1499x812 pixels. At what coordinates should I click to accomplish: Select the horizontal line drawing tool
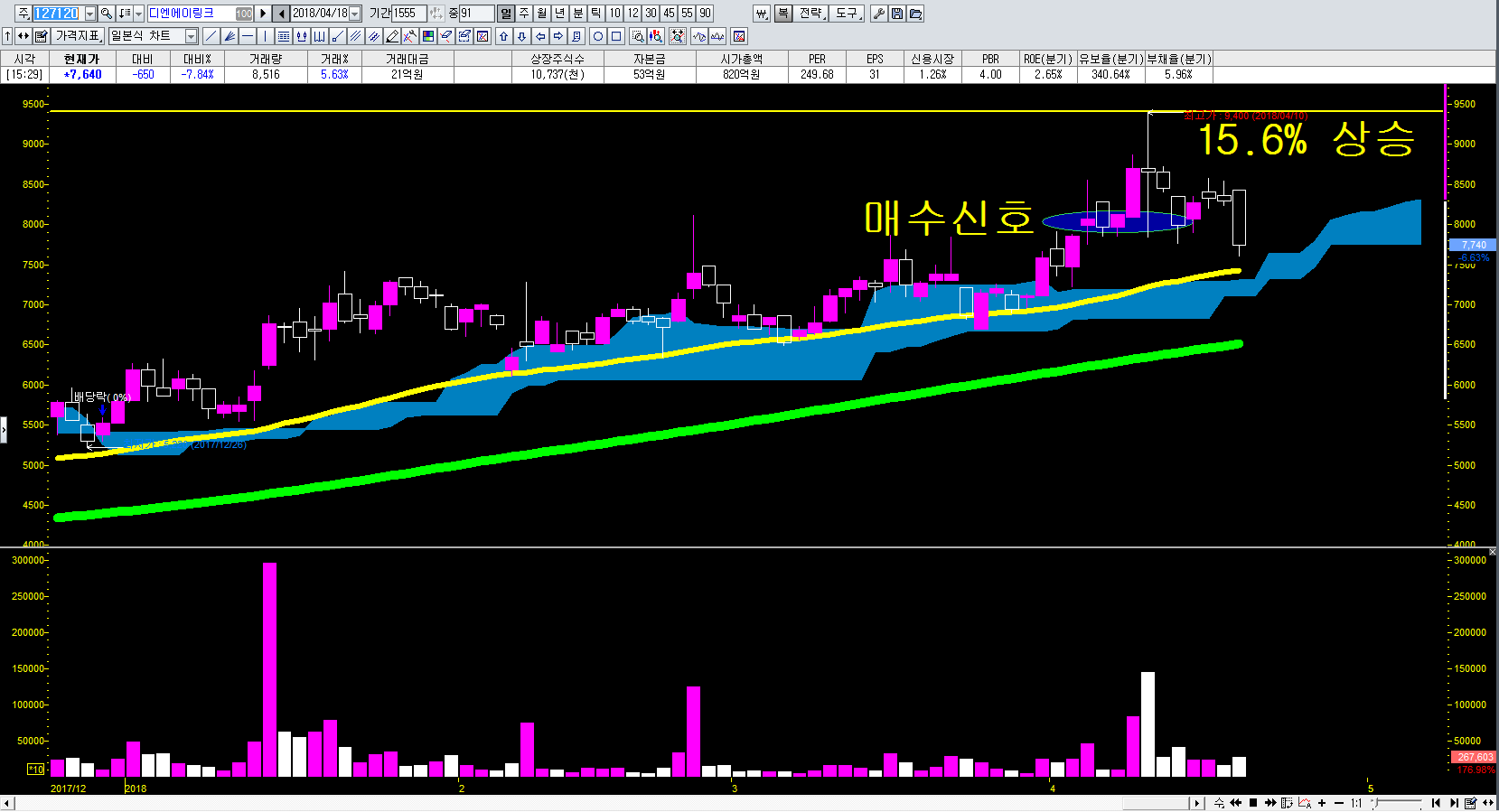point(247,36)
